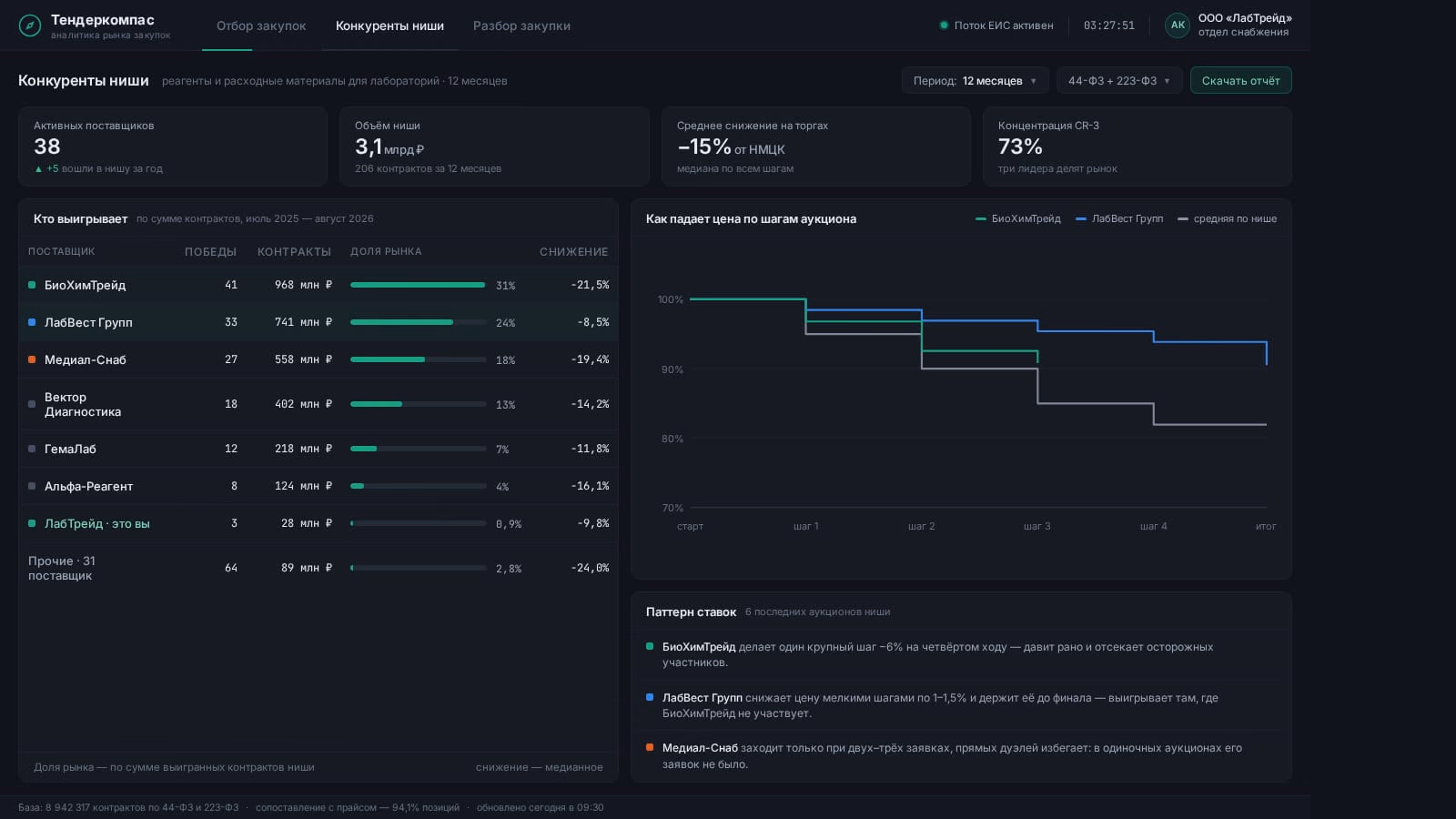This screenshot has height=819, width=1456.
Task: Click the green marker next to БиоХимТрейд row
Action: point(32,285)
